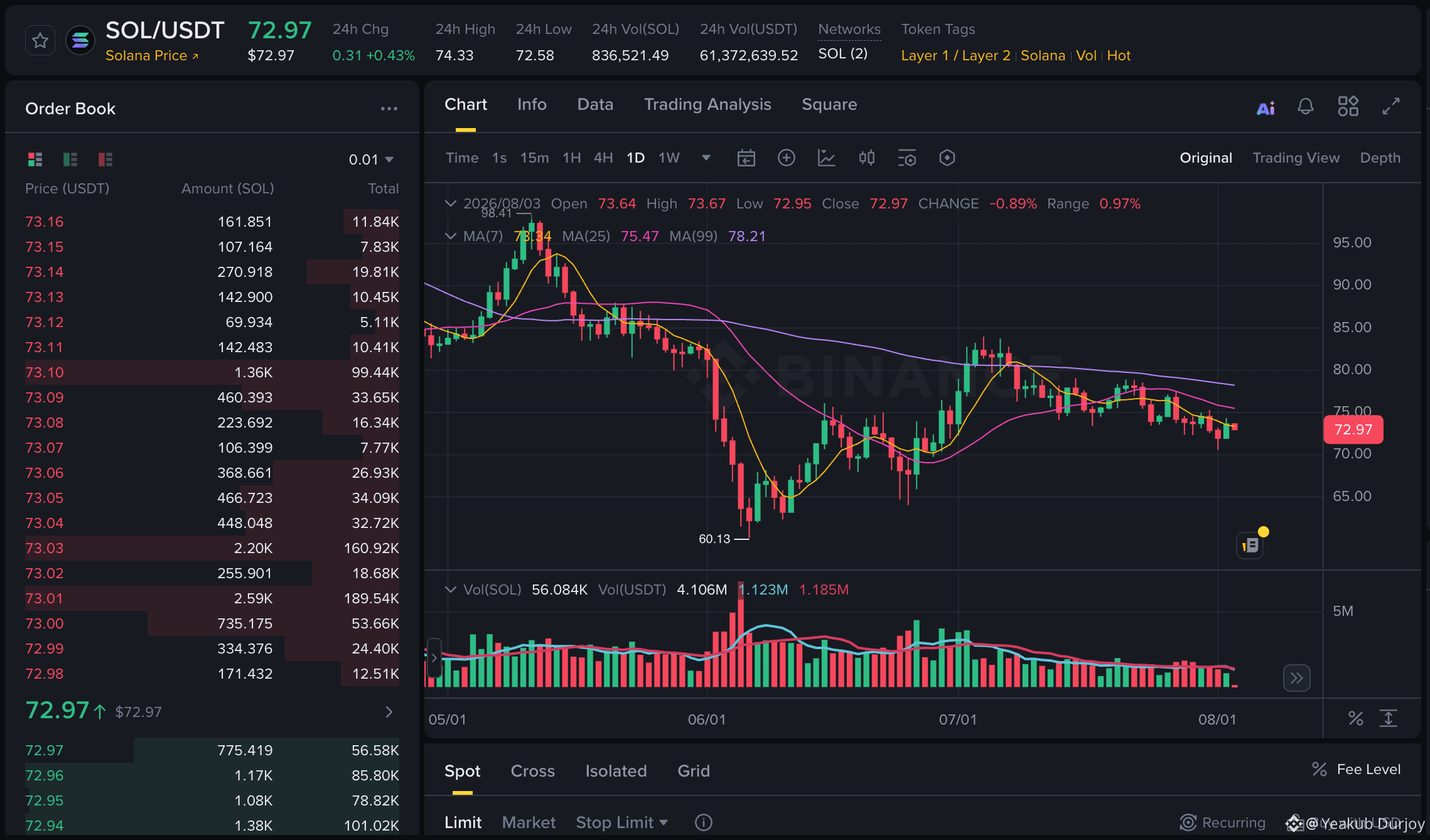Select the Cross margin tab
1430x840 pixels.
(533, 771)
